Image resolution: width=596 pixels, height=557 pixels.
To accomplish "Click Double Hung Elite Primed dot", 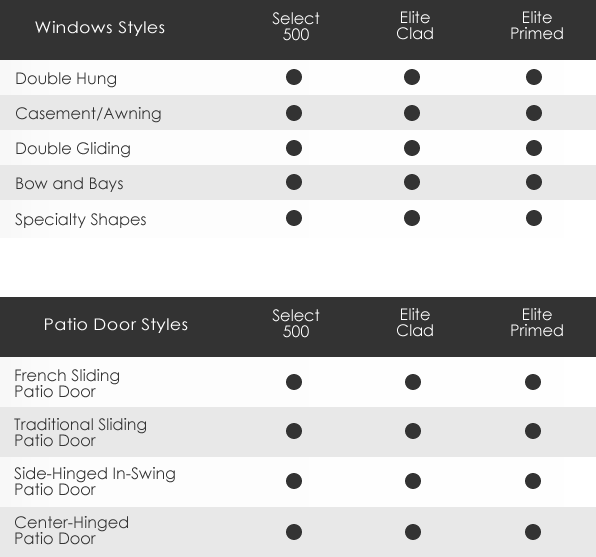I will pyautogui.click(x=534, y=77).
